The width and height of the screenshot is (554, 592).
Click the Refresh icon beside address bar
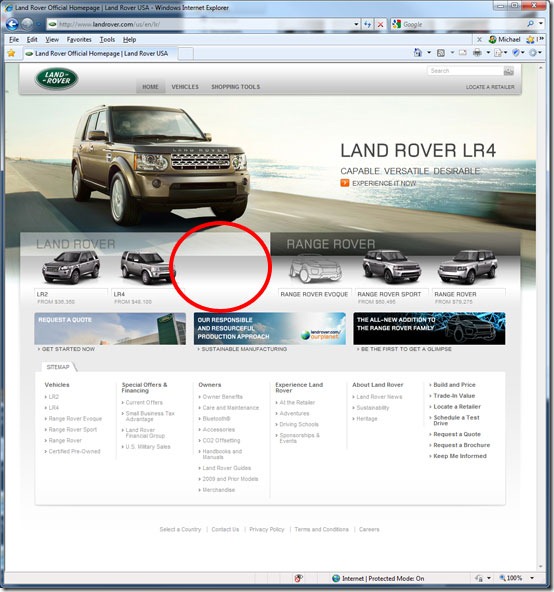367,25
